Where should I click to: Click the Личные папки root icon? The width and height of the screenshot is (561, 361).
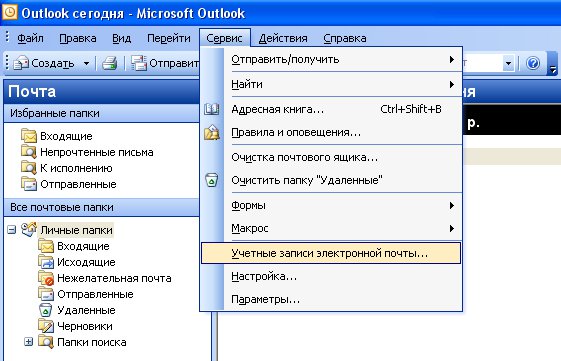29,229
